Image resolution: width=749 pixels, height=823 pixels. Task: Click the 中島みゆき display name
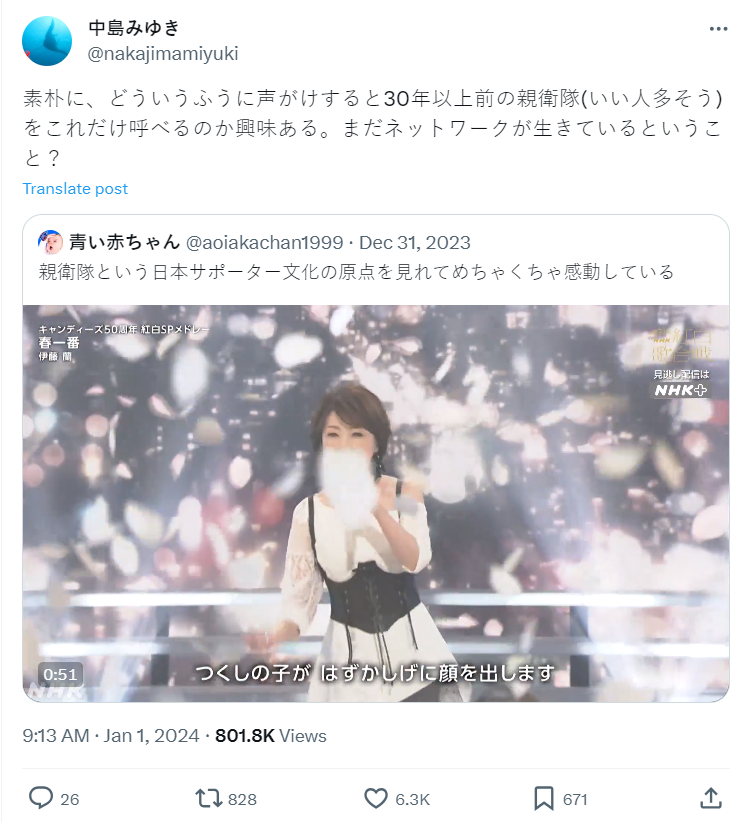point(134,28)
